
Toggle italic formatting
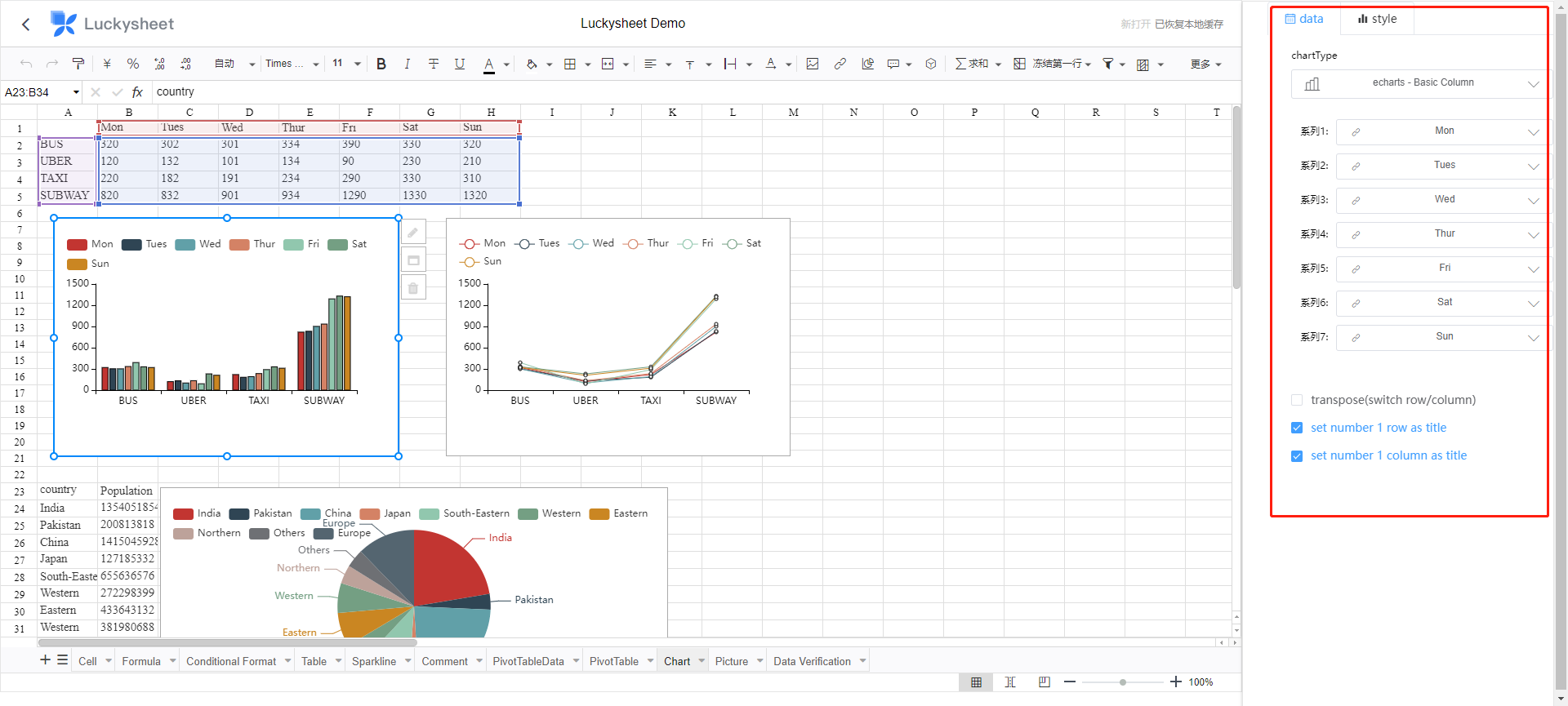coord(407,64)
